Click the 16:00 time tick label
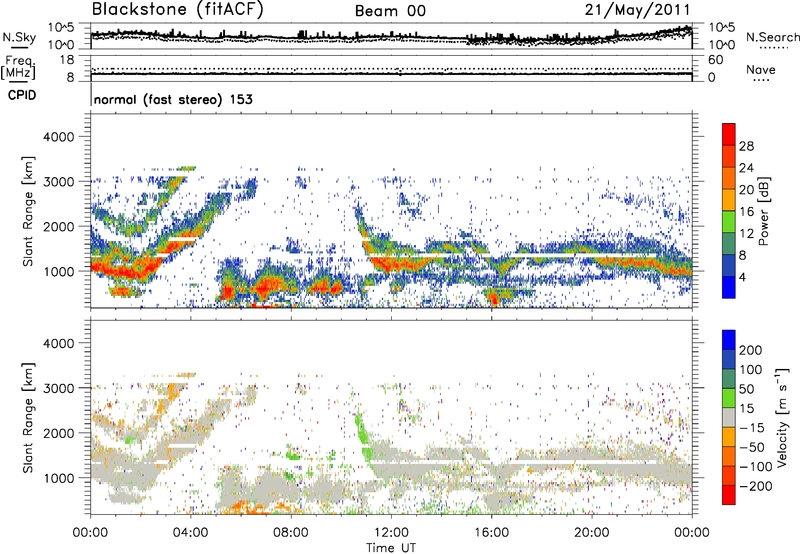The image size is (800, 554). [491, 533]
